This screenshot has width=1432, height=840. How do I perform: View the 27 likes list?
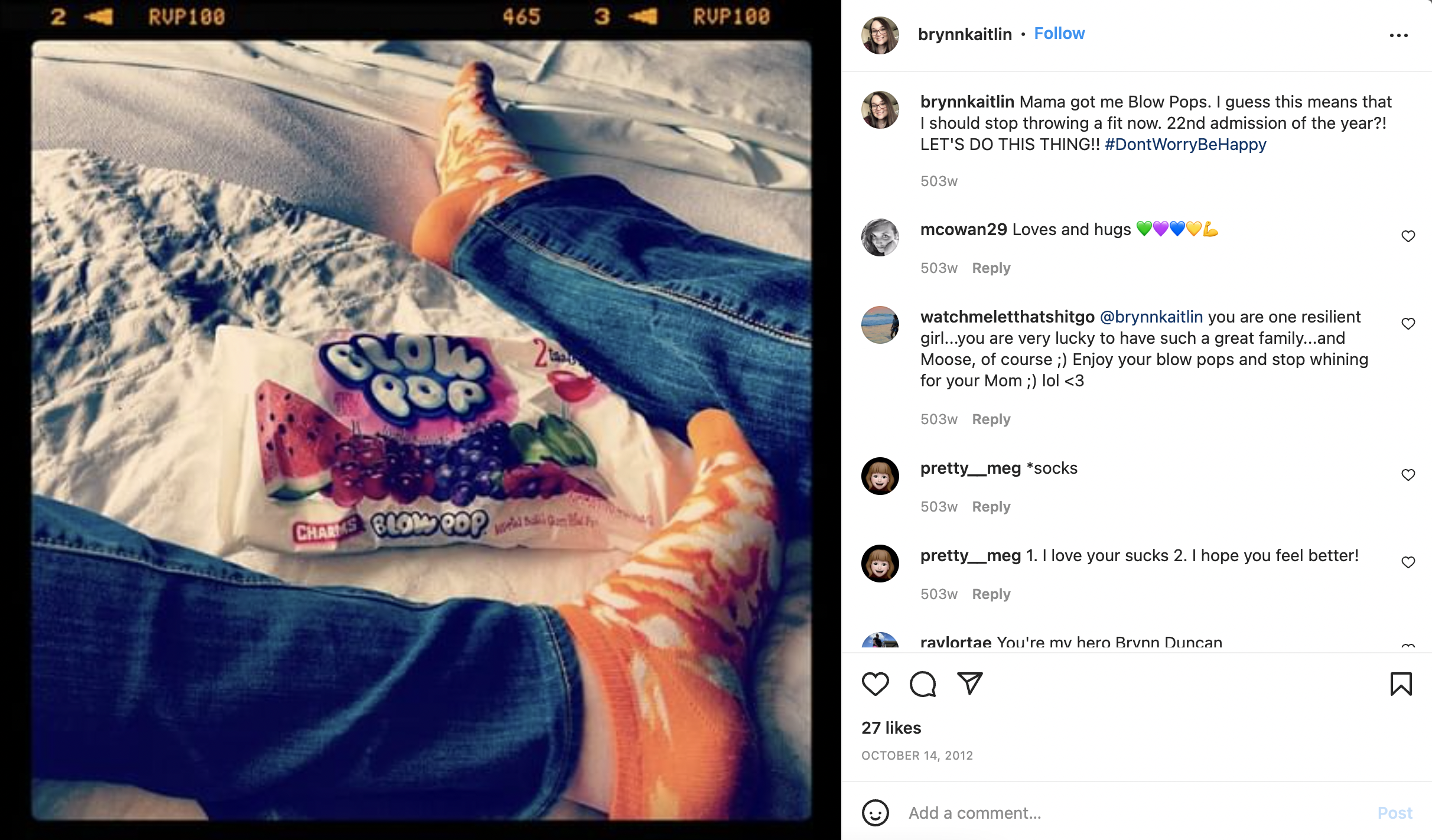[x=891, y=728]
